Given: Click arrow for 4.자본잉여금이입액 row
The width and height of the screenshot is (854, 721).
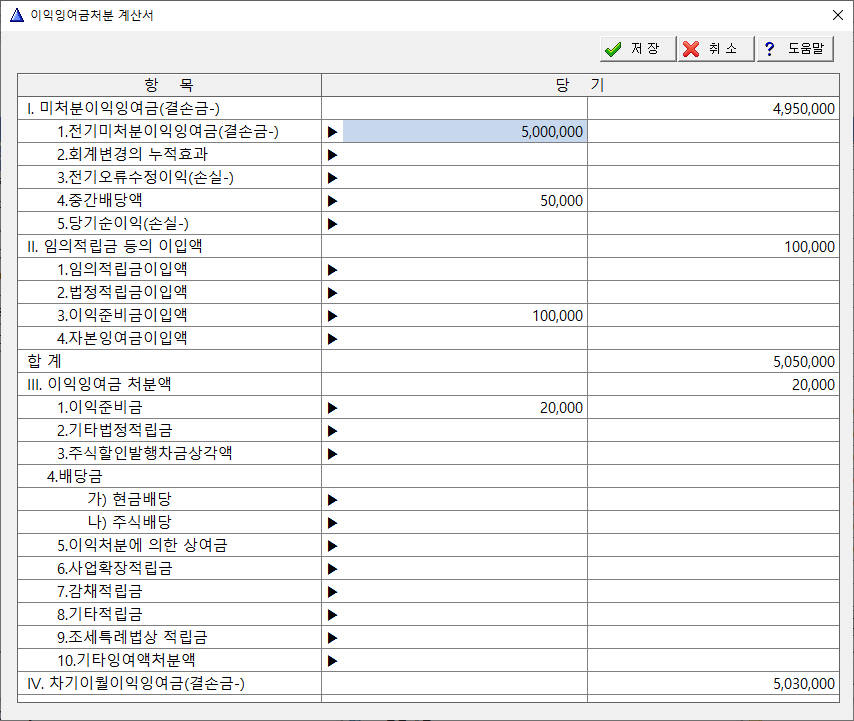Looking at the screenshot, I should [x=332, y=339].
